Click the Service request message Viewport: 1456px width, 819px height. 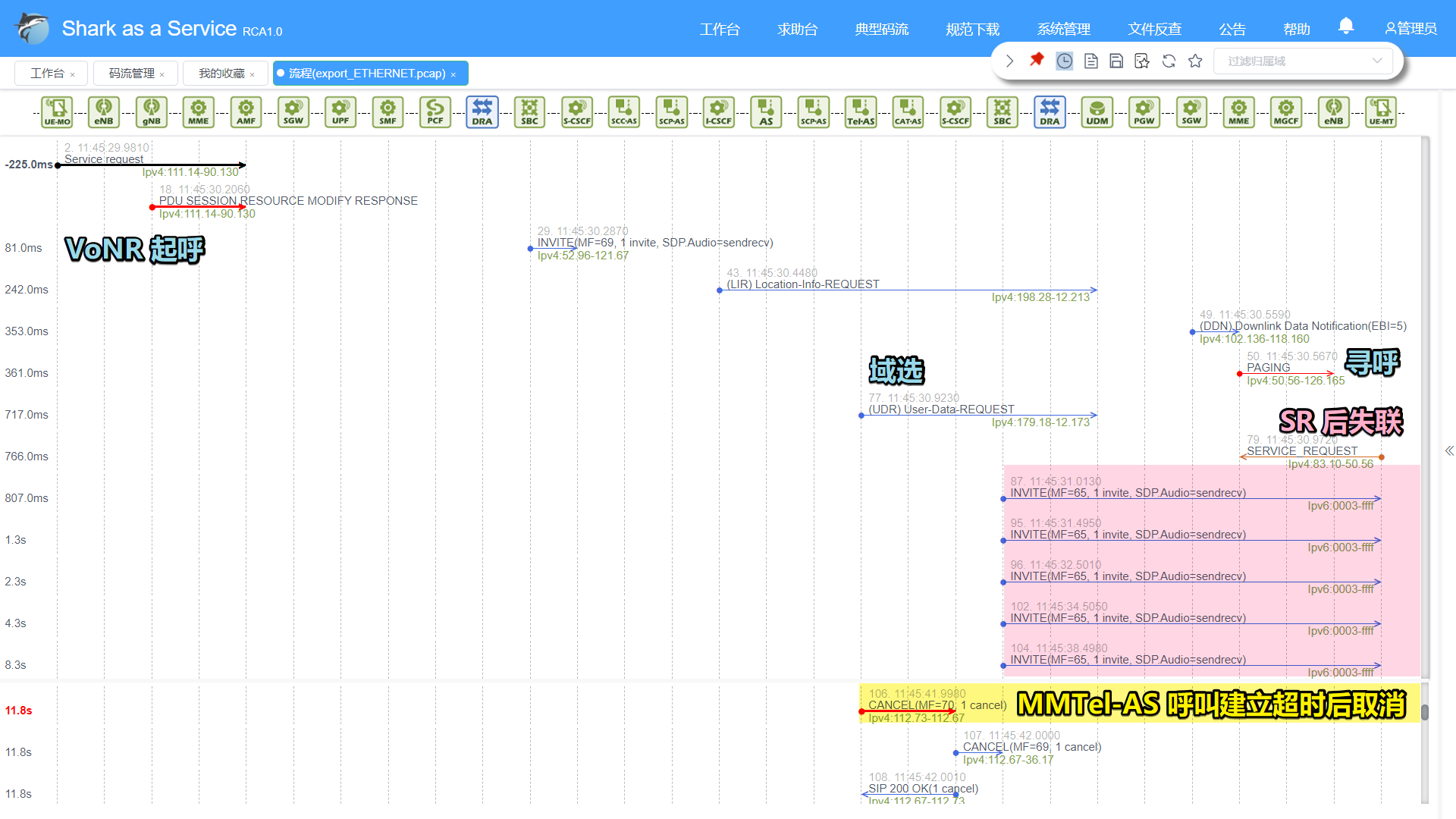[103, 159]
